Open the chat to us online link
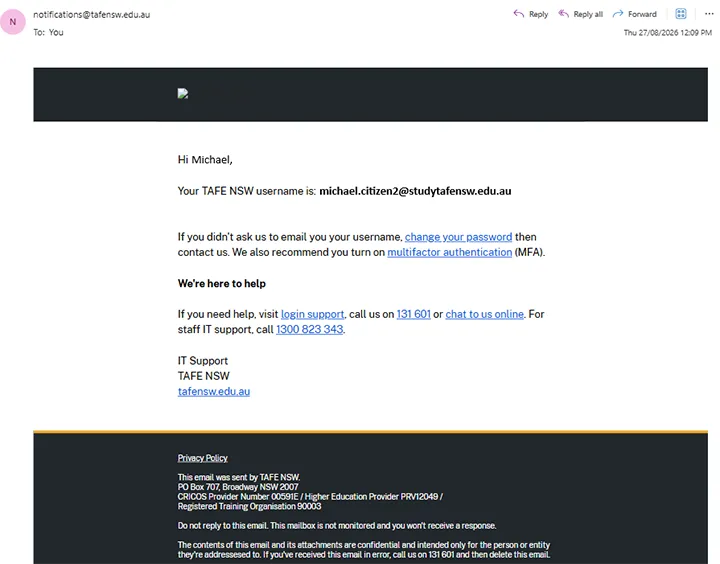 click(x=484, y=314)
